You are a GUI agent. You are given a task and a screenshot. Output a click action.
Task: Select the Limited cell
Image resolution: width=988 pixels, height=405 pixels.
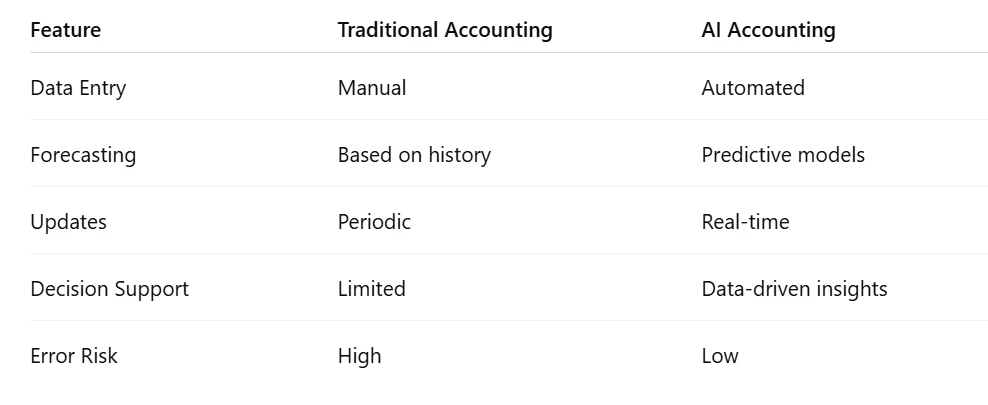(x=372, y=289)
